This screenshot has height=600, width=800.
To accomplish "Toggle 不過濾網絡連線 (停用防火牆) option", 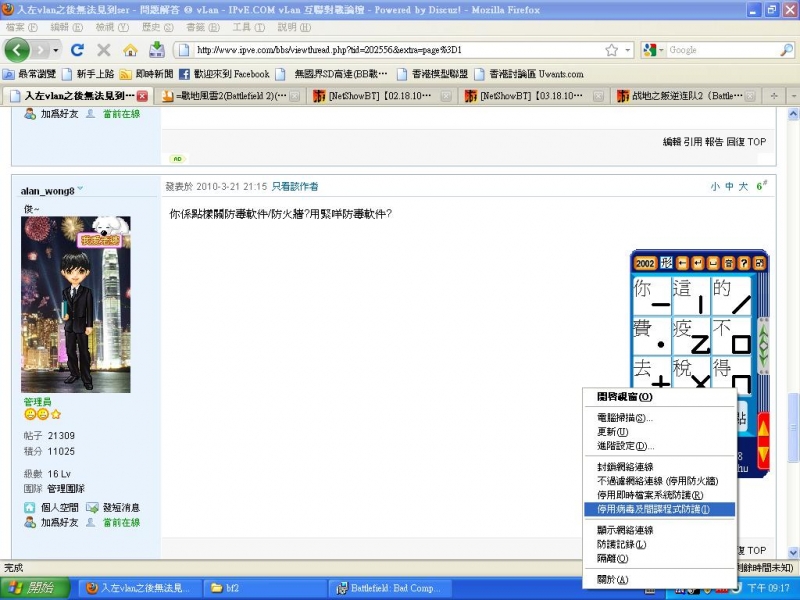I will click(657, 481).
